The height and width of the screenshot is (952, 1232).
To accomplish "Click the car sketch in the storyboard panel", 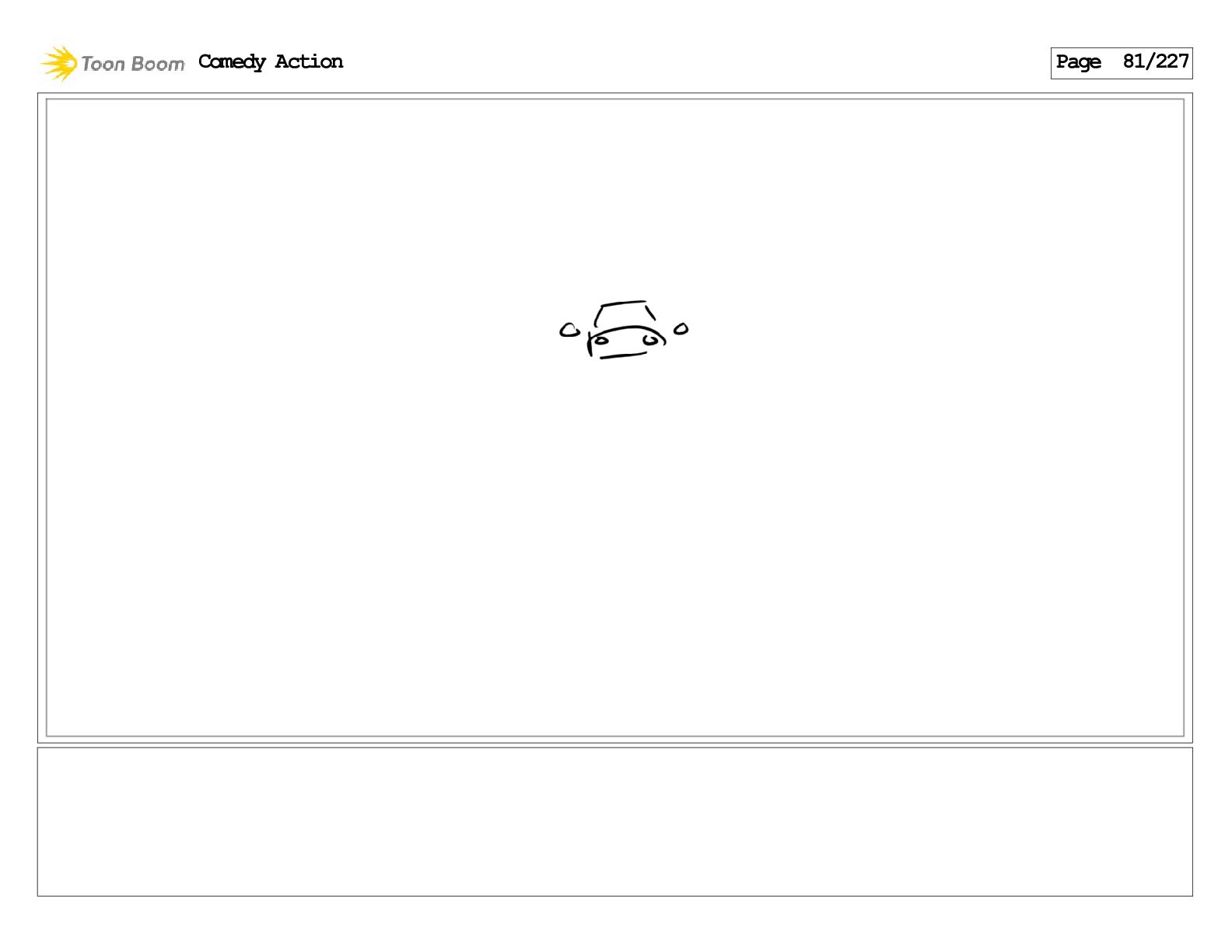I will pyautogui.click(x=624, y=330).
